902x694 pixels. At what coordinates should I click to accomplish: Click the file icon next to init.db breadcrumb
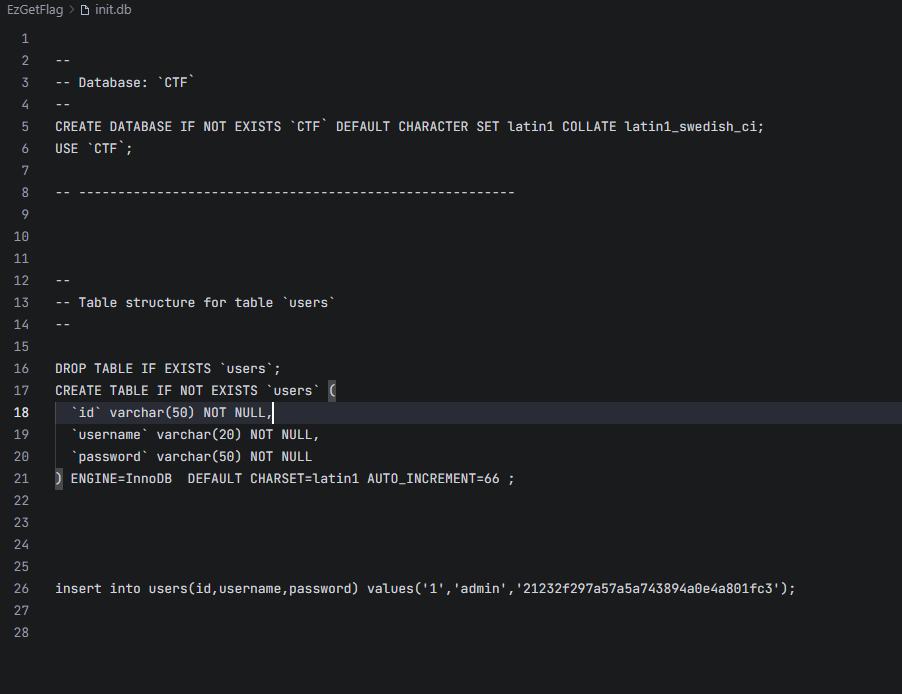pos(85,10)
